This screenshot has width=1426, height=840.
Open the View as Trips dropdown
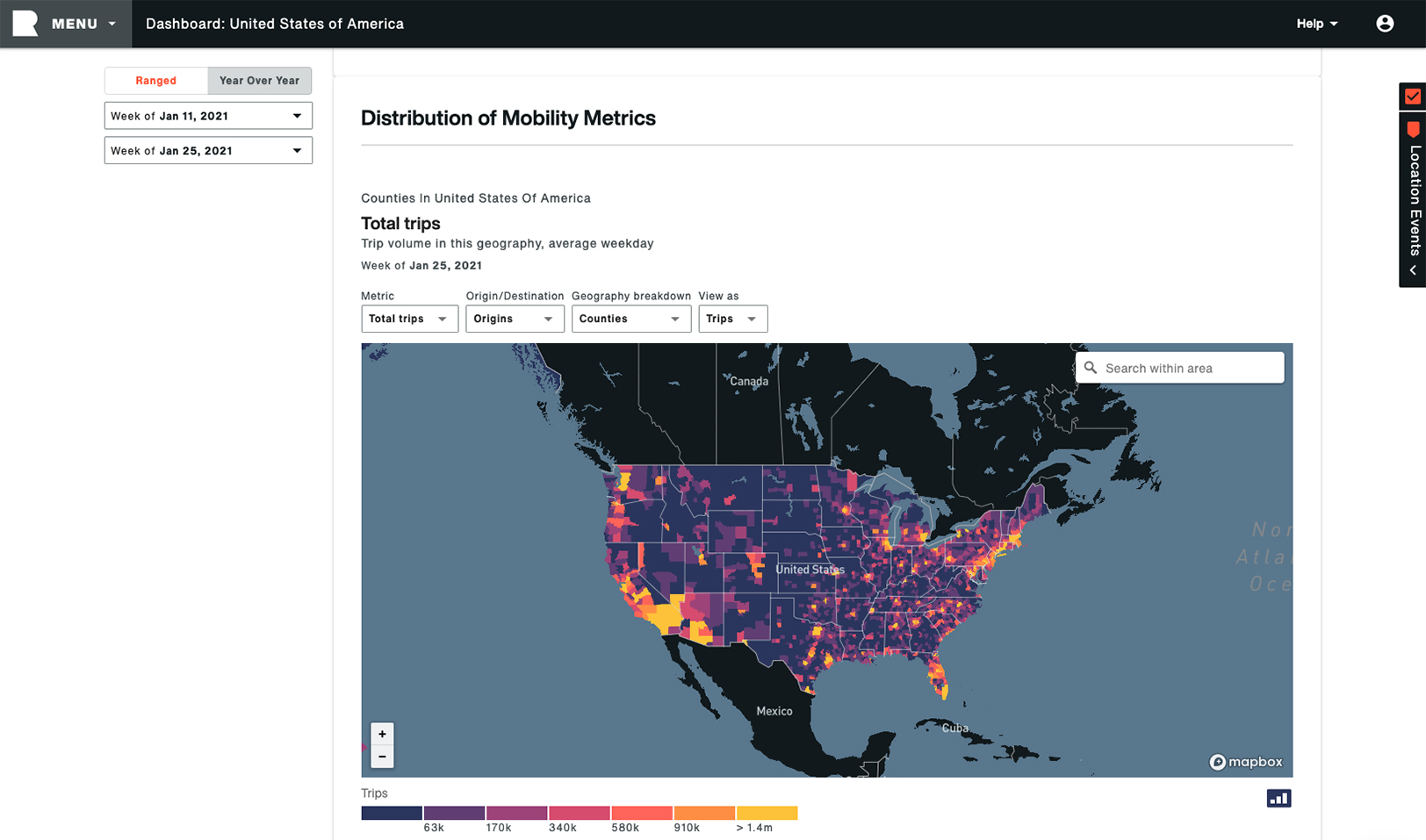point(732,319)
